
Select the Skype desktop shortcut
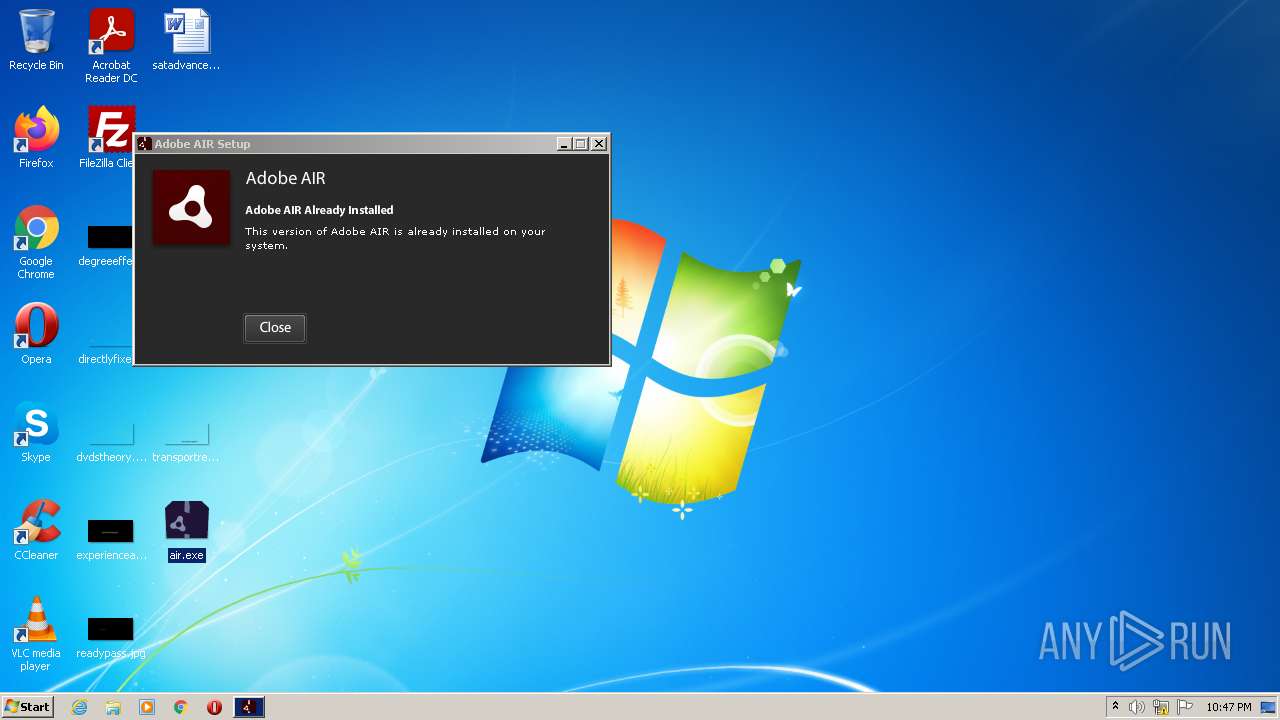[x=36, y=432]
